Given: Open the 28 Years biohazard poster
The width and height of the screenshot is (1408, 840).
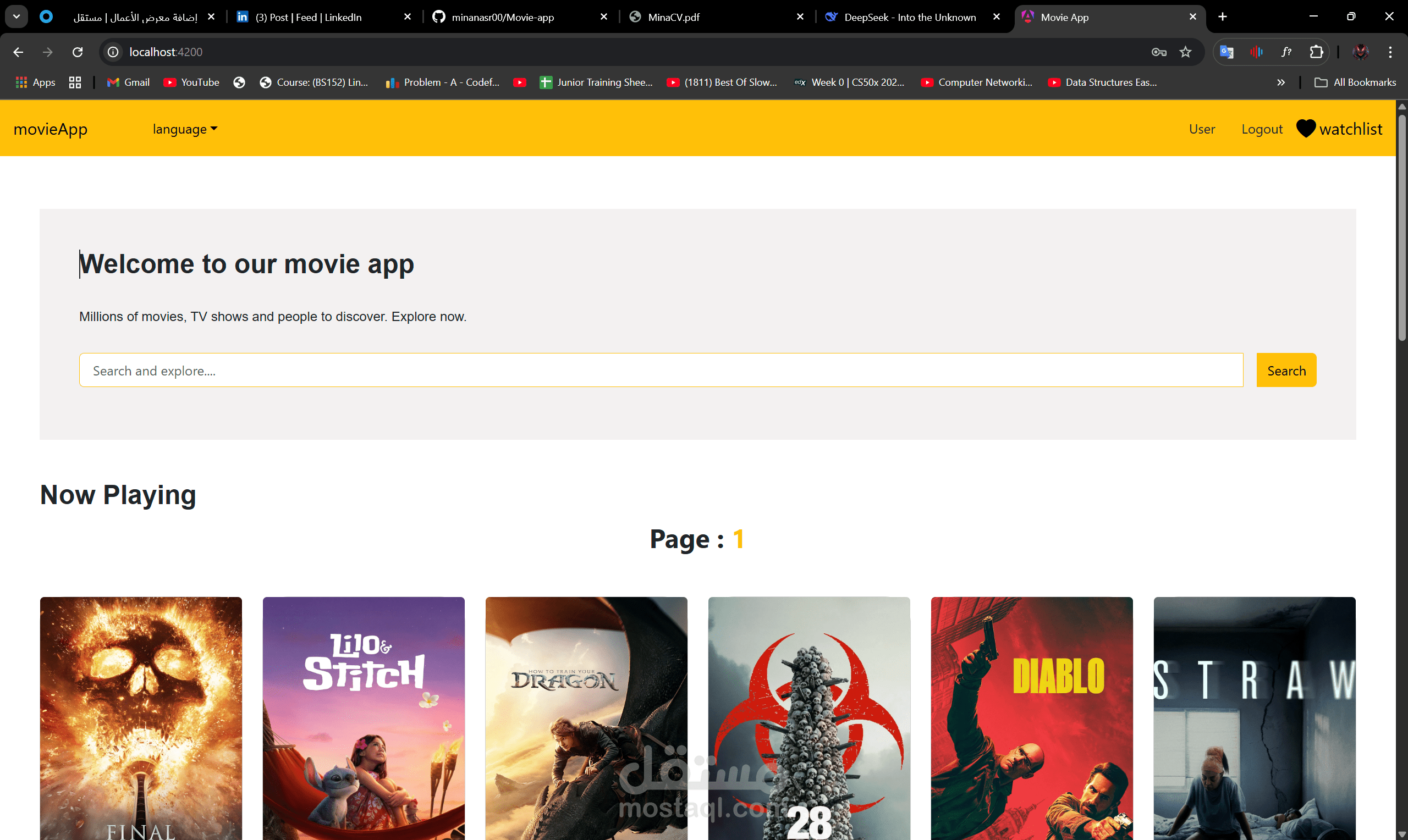Looking at the screenshot, I should (809, 719).
